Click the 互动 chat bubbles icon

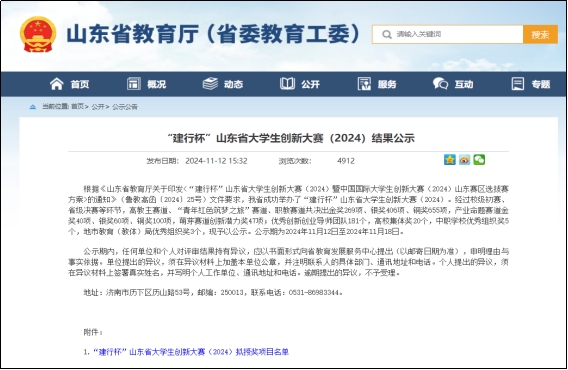click(x=440, y=84)
